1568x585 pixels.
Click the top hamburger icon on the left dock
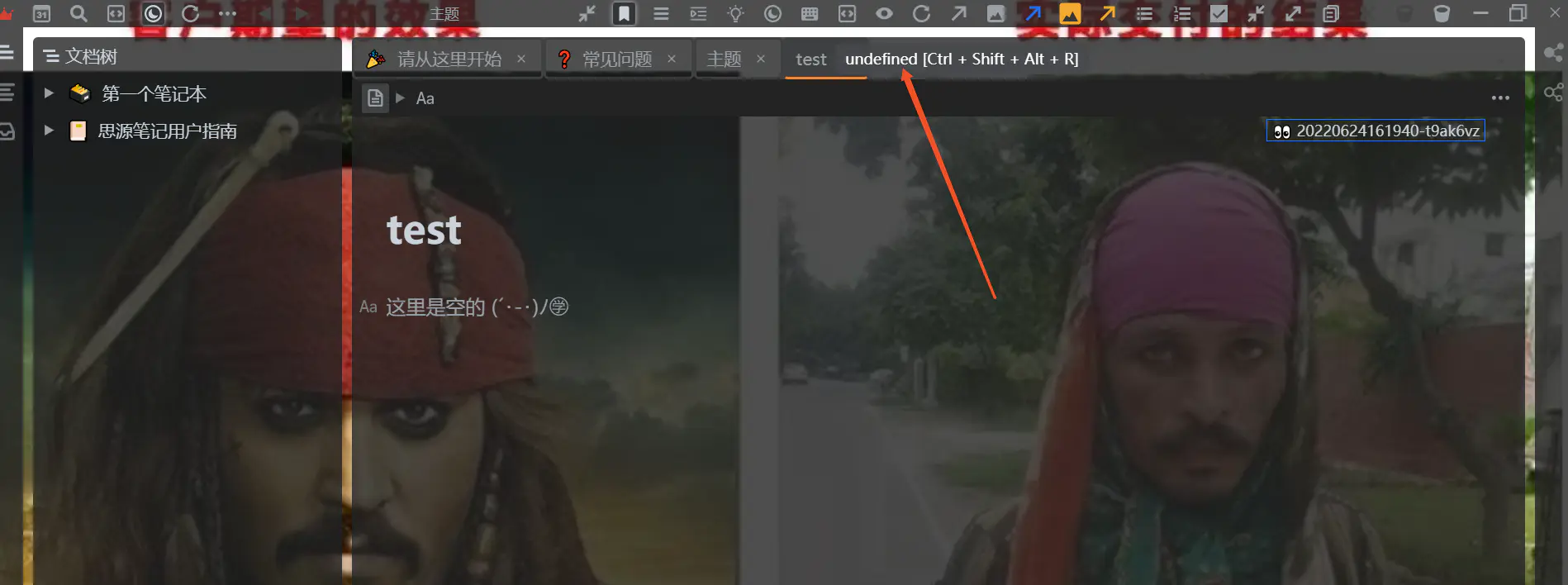click(7, 53)
